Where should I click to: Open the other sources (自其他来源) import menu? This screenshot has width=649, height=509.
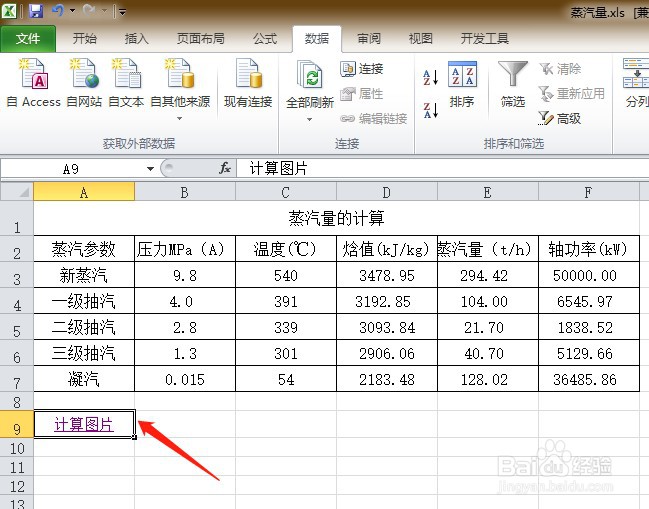[180, 89]
